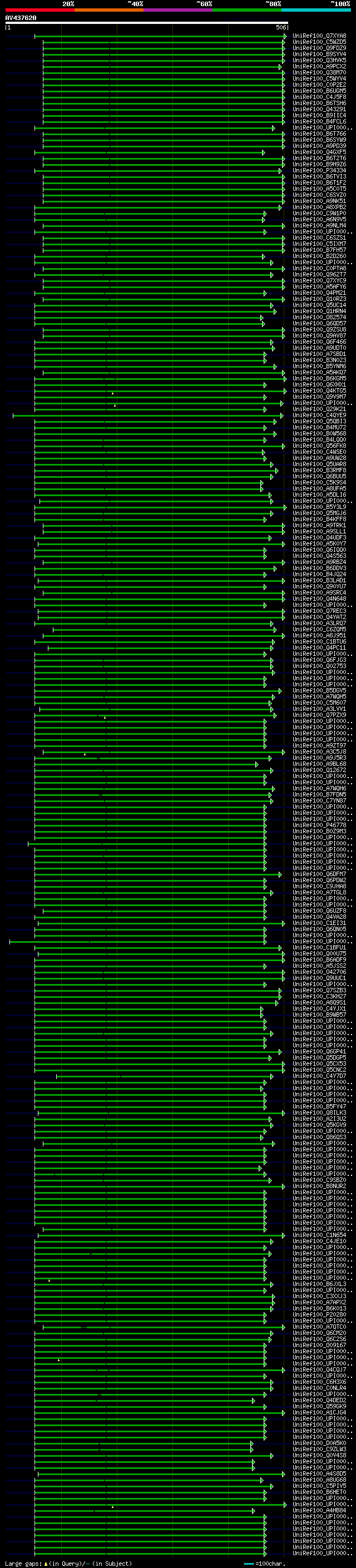356x1568 pixels.
Task: Select hit UniRef100_A5C0T5
Action: [319, 189]
